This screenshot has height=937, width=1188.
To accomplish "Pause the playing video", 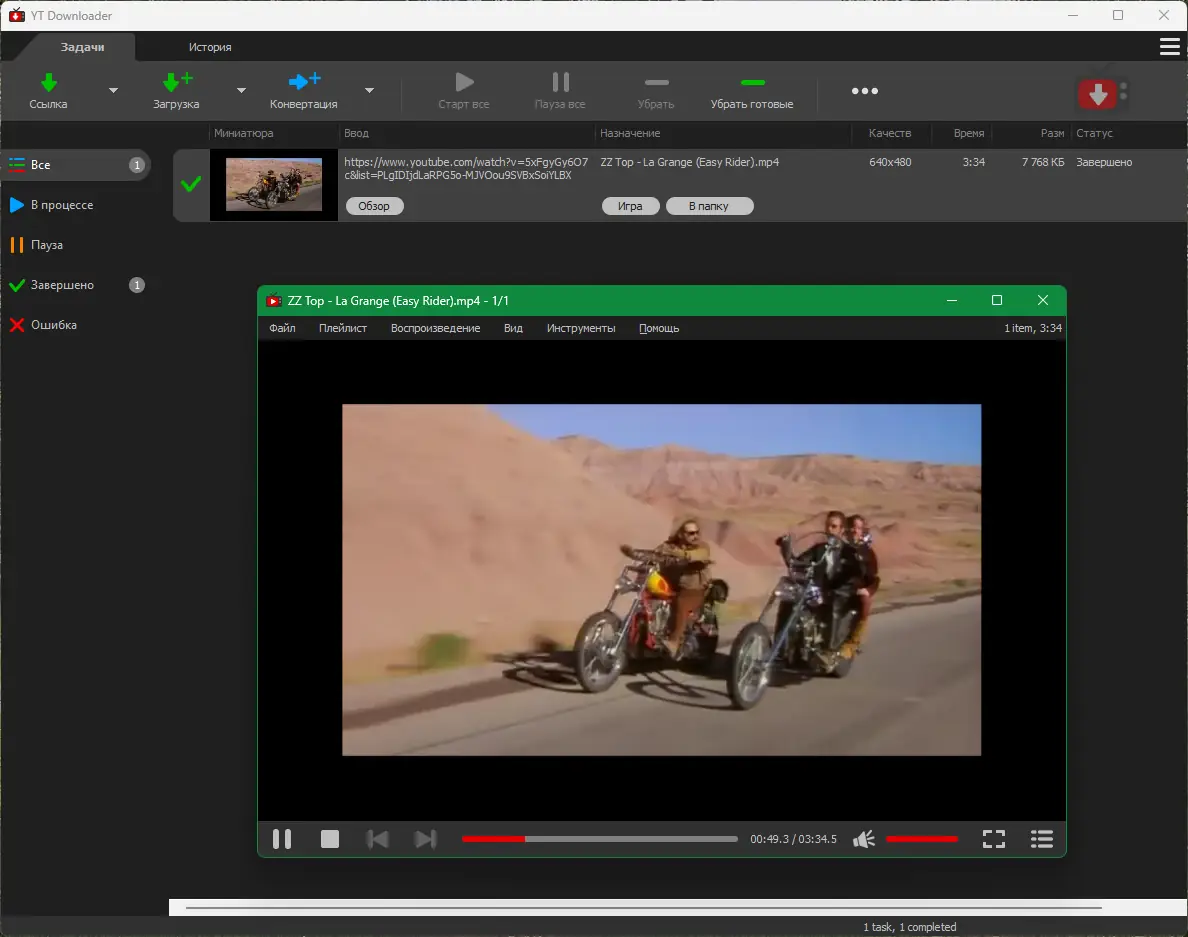I will pyautogui.click(x=282, y=839).
